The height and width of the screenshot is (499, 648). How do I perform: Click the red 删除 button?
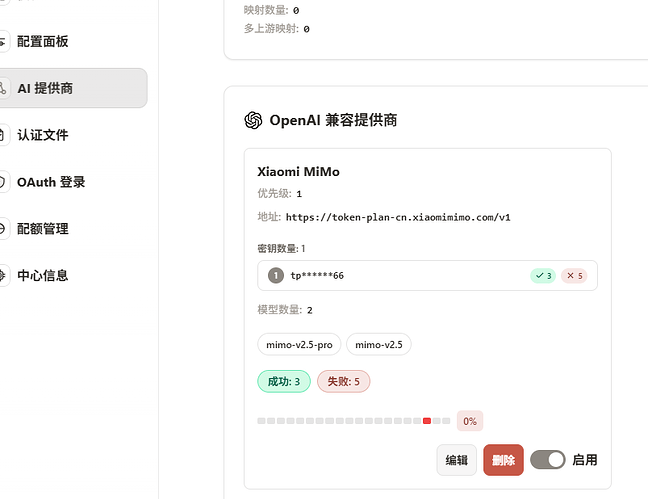point(503,460)
